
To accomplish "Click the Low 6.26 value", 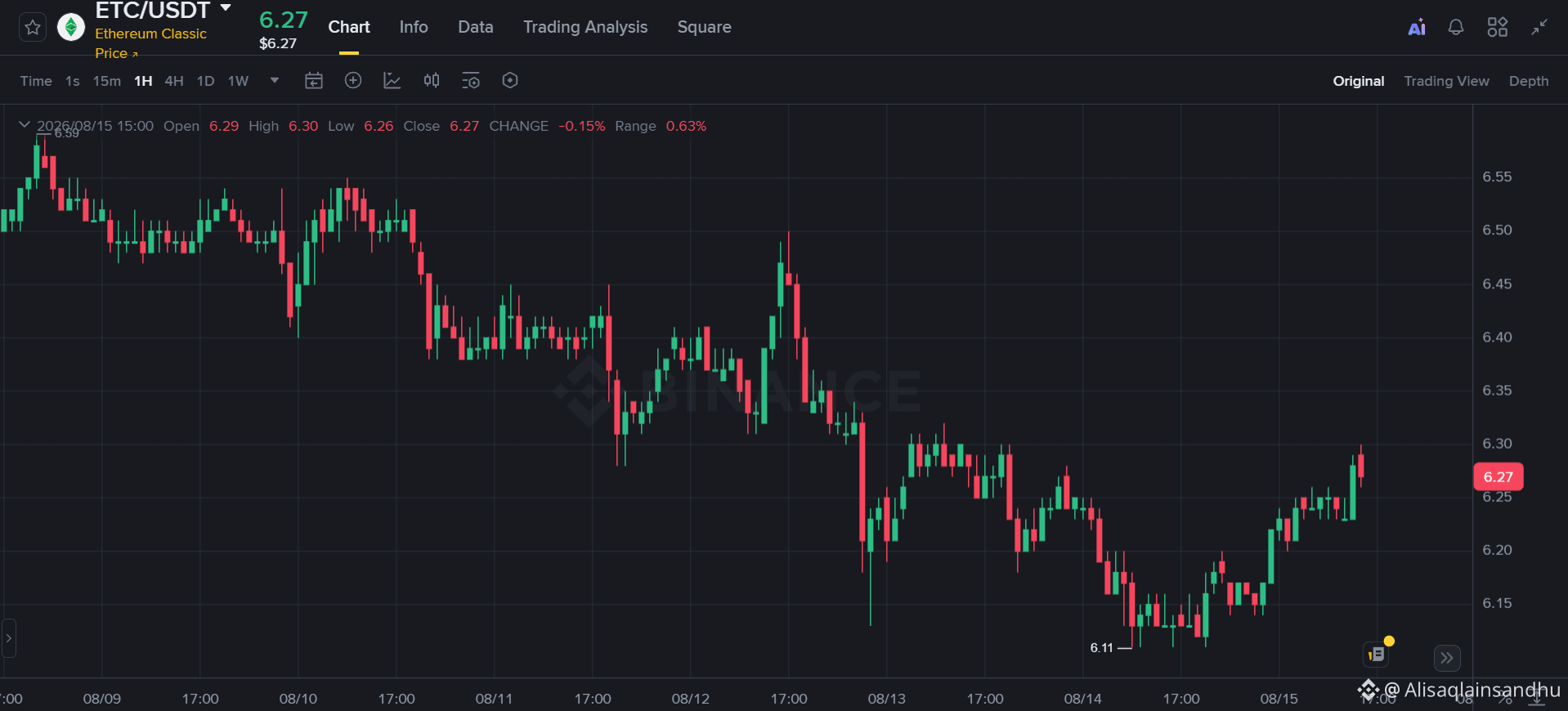I will (379, 126).
